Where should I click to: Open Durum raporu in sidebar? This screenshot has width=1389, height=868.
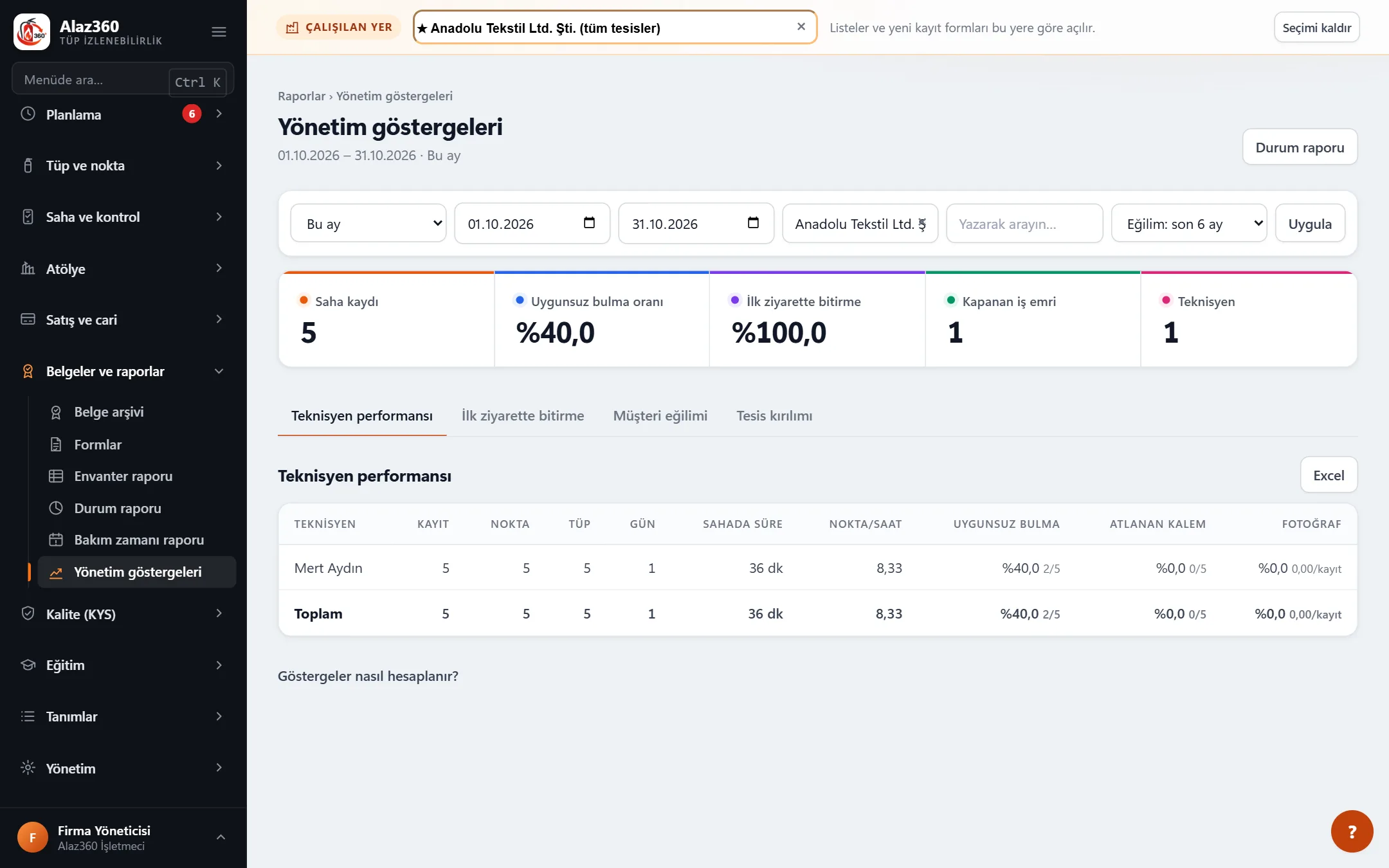click(x=136, y=508)
